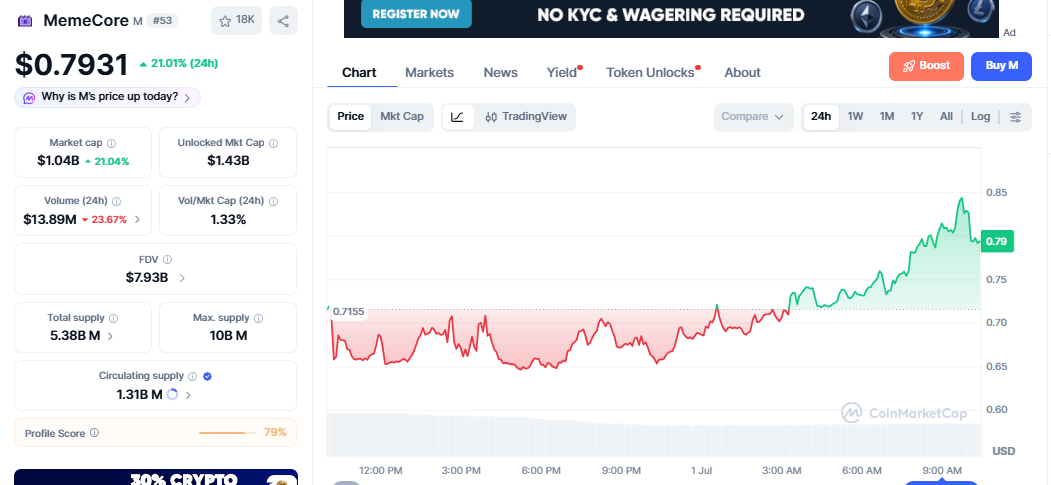This screenshot has width=1051, height=485.
Task: Toggle Log scale on chart
Action: coord(980,117)
